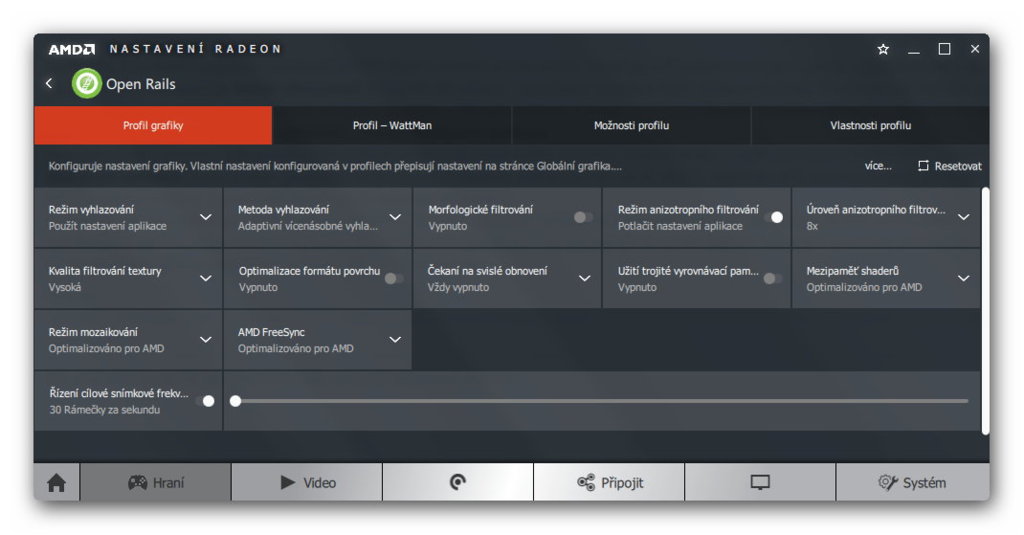
Task: Open the ReLive circular icon tab
Action: (458, 483)
